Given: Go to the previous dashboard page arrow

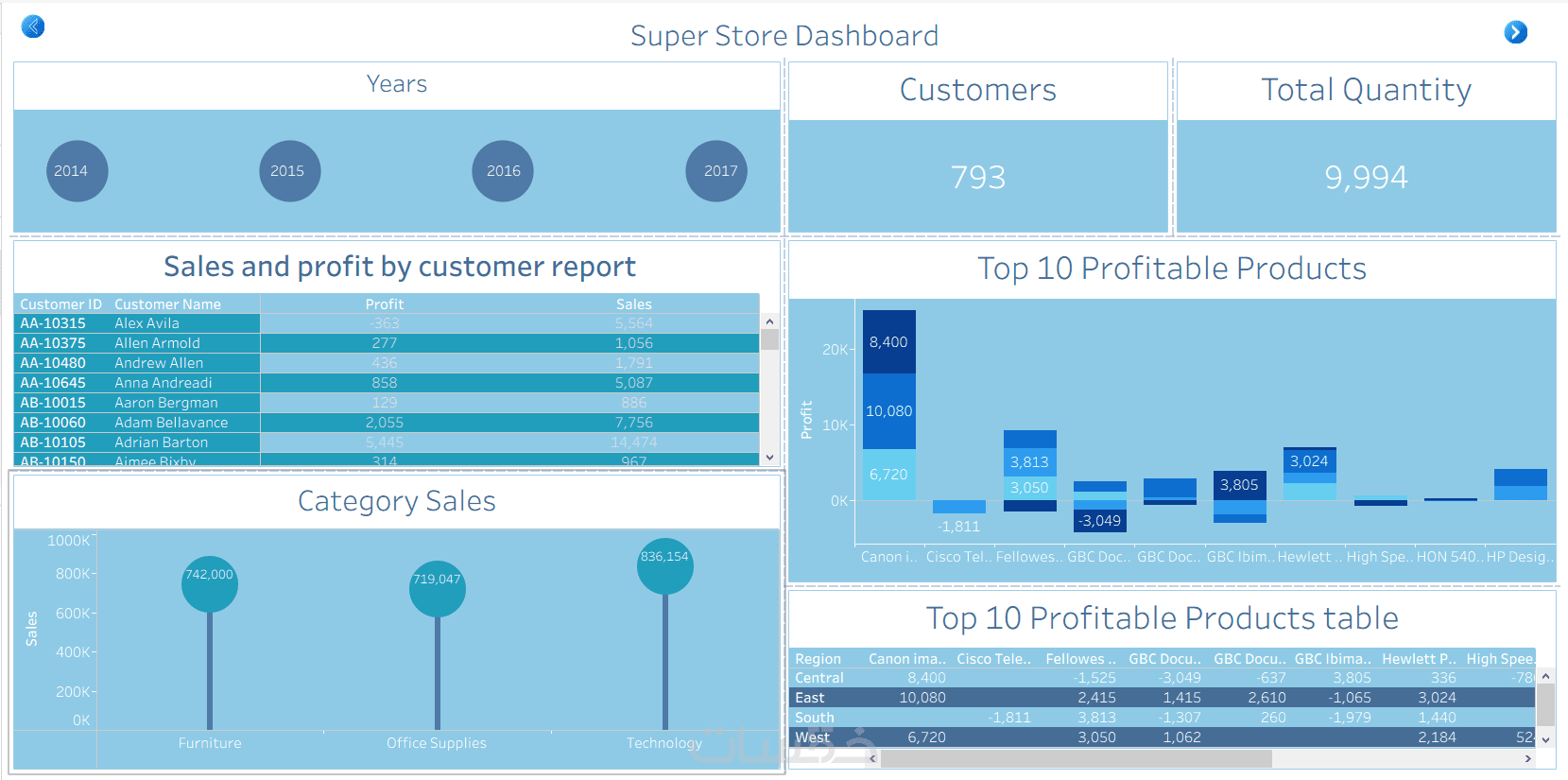Looking at the screenshot, I should tap(33, 26).
